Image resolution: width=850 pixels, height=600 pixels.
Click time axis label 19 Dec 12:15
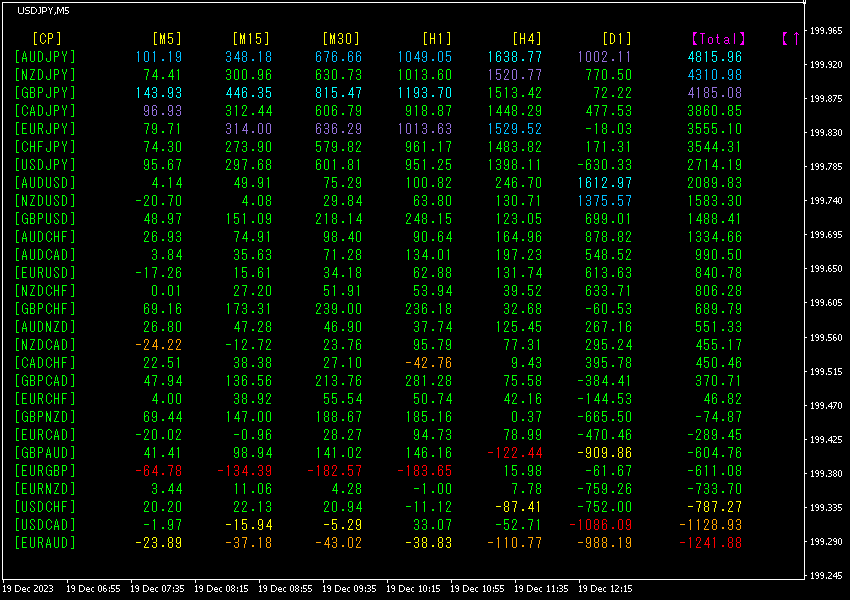coord(605,589)
